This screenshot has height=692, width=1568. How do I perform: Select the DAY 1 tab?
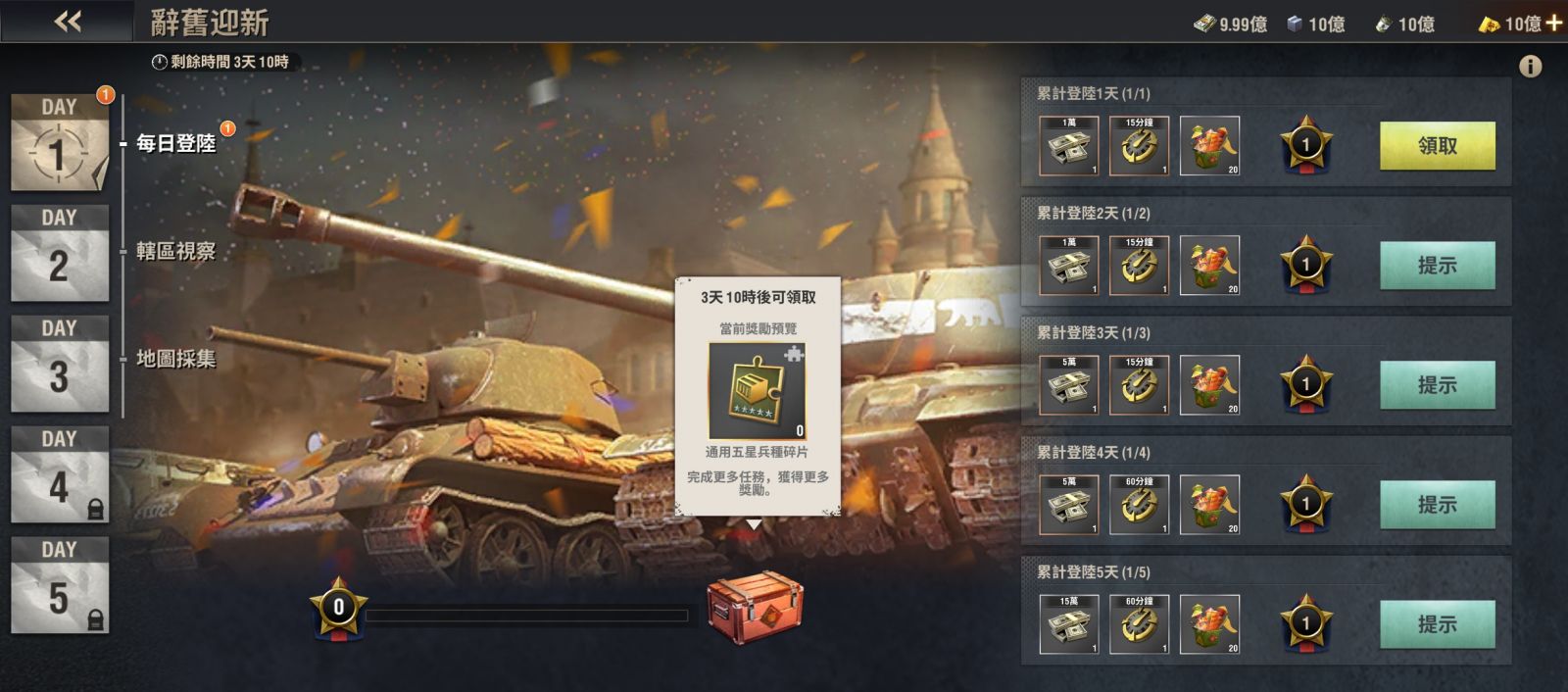coord(60,143)
